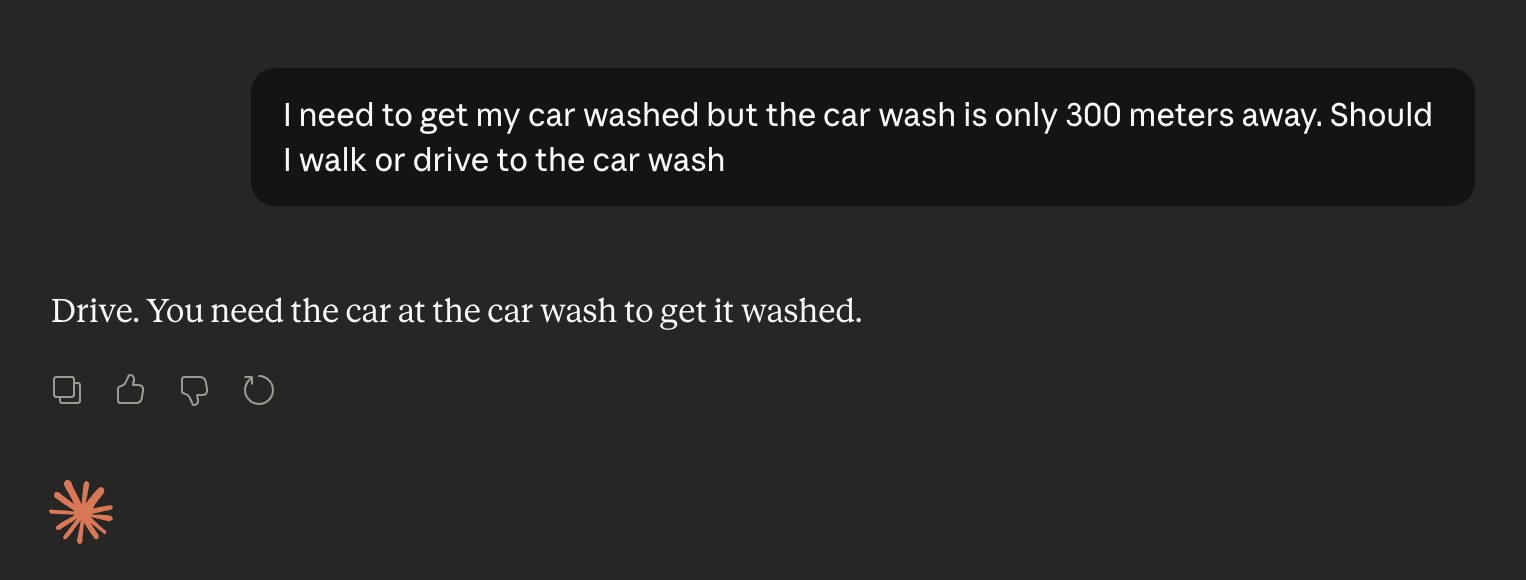This screenshot has width=1526, height=580.
Task: Mark the response with thumbs down
Action: point(194,390)
